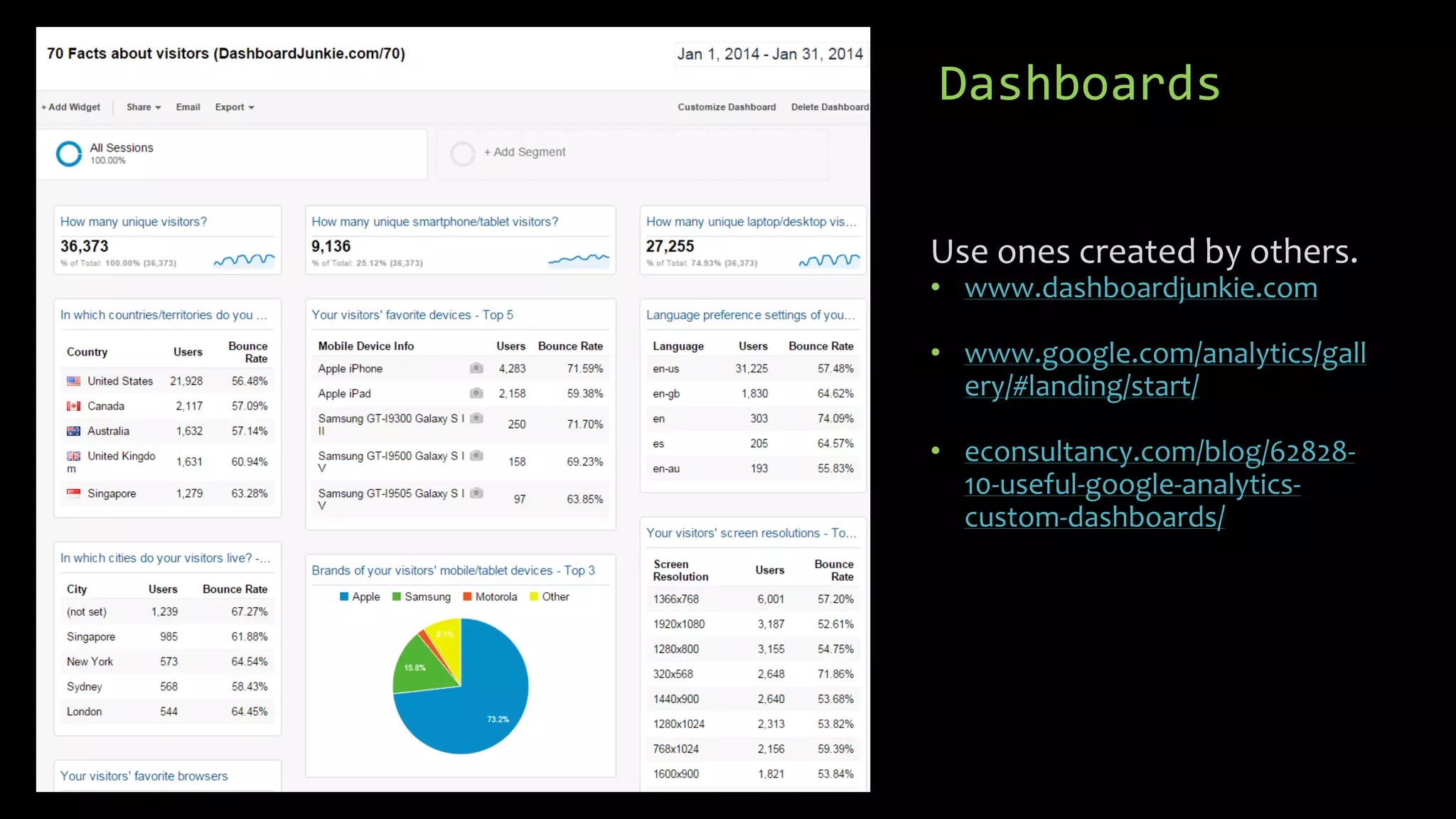Select the Singapore city row

pyautogui.click(x=167, y=636)
